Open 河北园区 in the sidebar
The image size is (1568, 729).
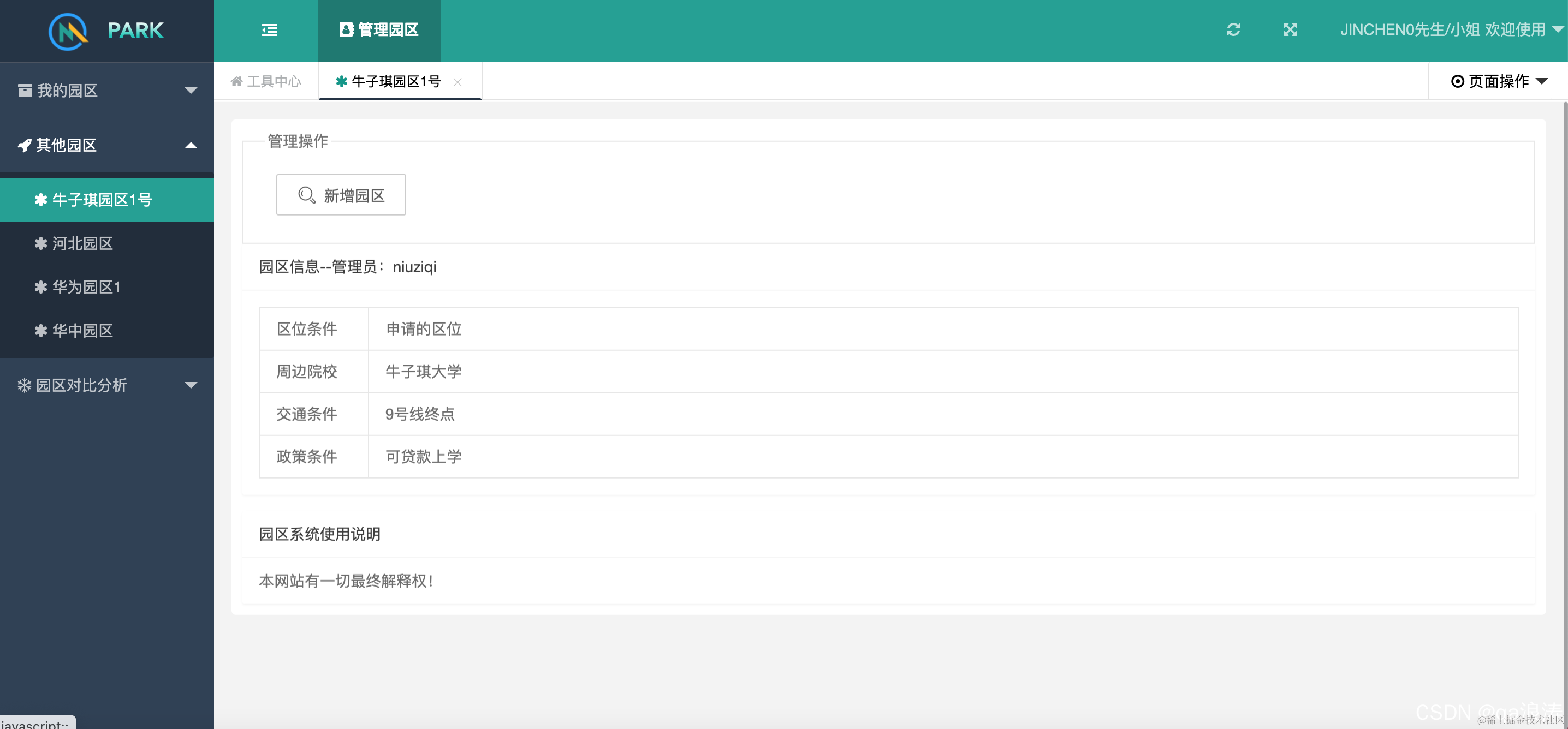[x=83, y=243]
